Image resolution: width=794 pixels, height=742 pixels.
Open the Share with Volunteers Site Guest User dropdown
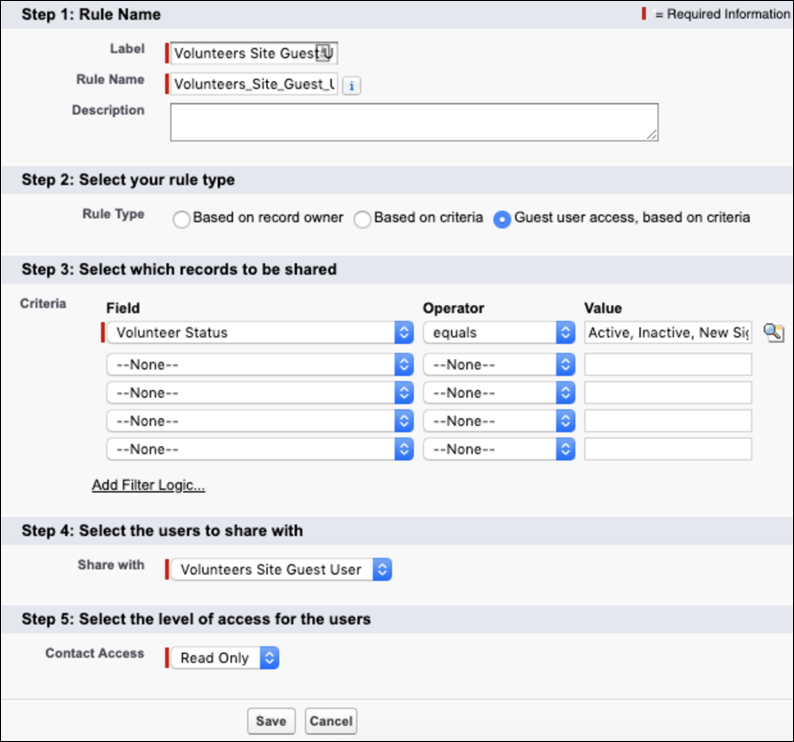pos(280,570)
